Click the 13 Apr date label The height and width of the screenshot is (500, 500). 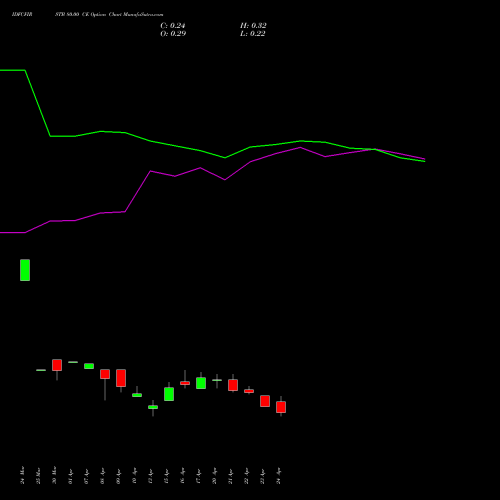(x=150, y=476)
